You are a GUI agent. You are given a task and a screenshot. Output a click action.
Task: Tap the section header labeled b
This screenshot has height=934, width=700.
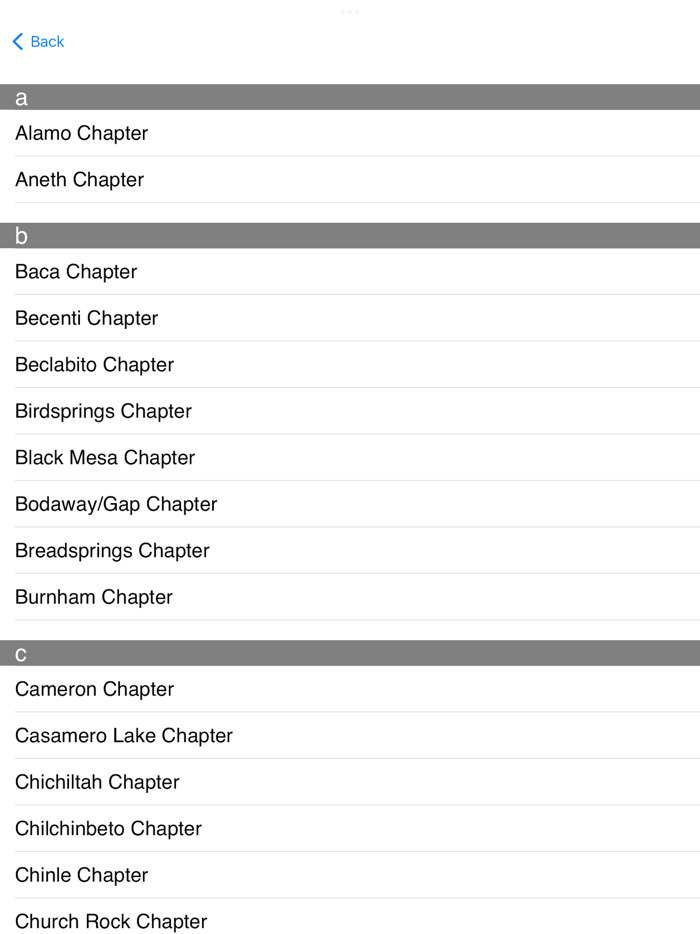click(350, 237)
